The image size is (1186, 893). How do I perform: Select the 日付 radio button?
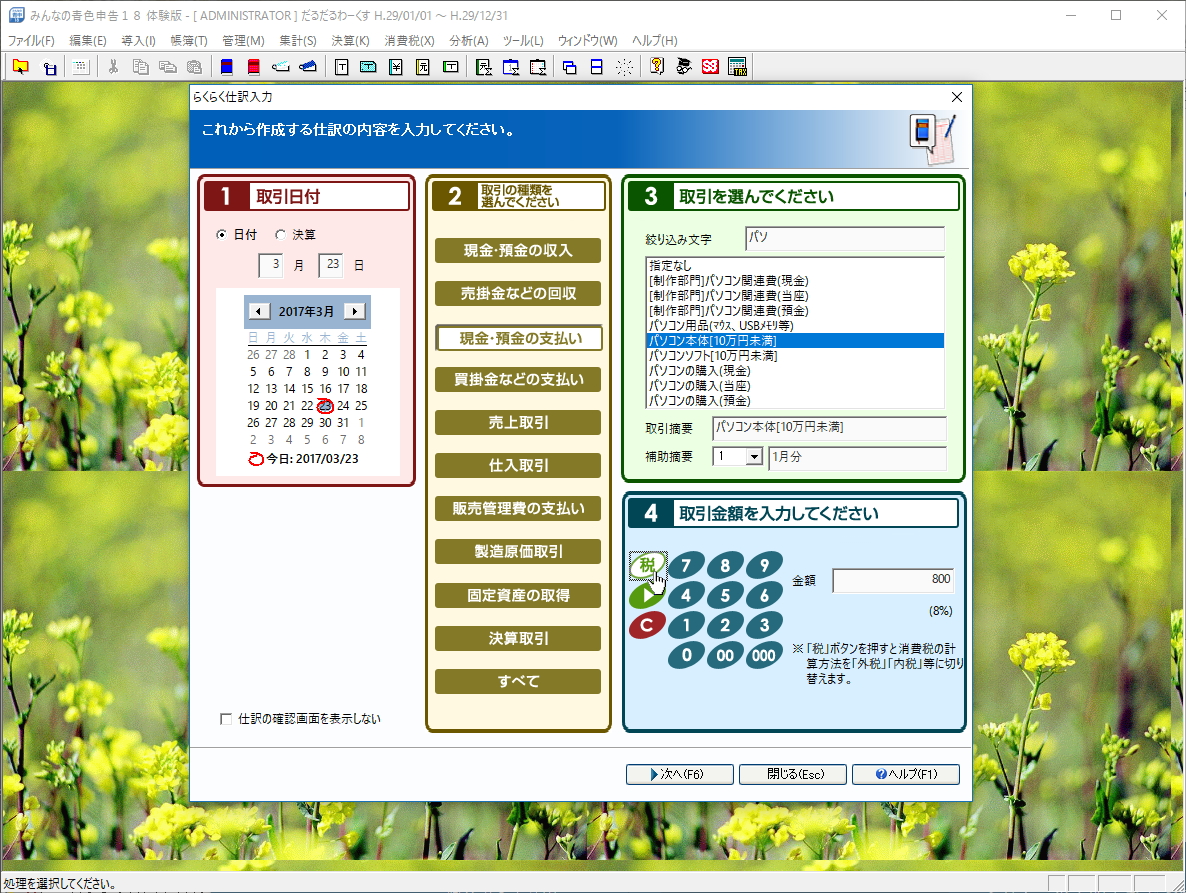coord(221,235)
